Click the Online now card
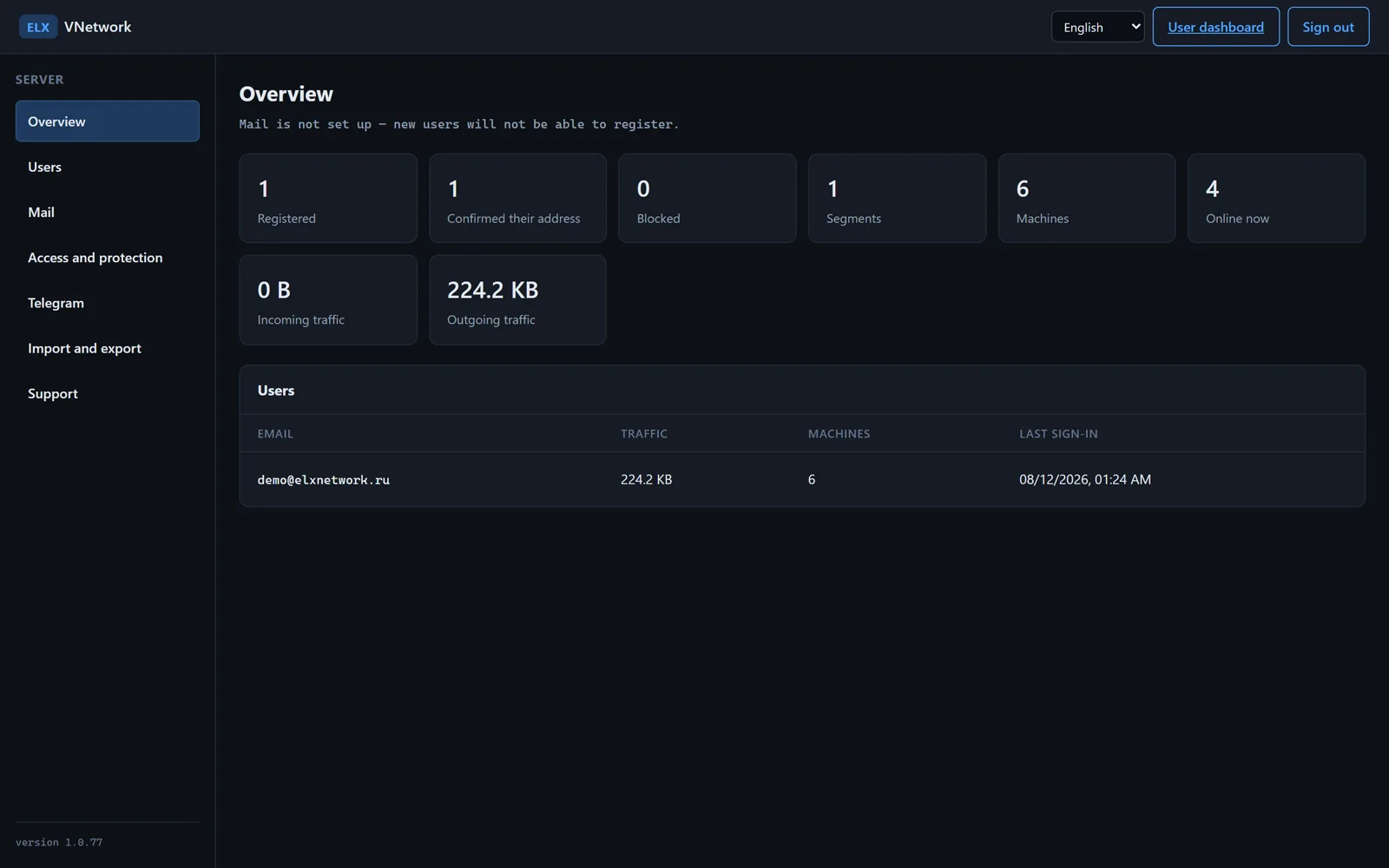Viewport: 1389px width, 868px height. (1276, 199)
